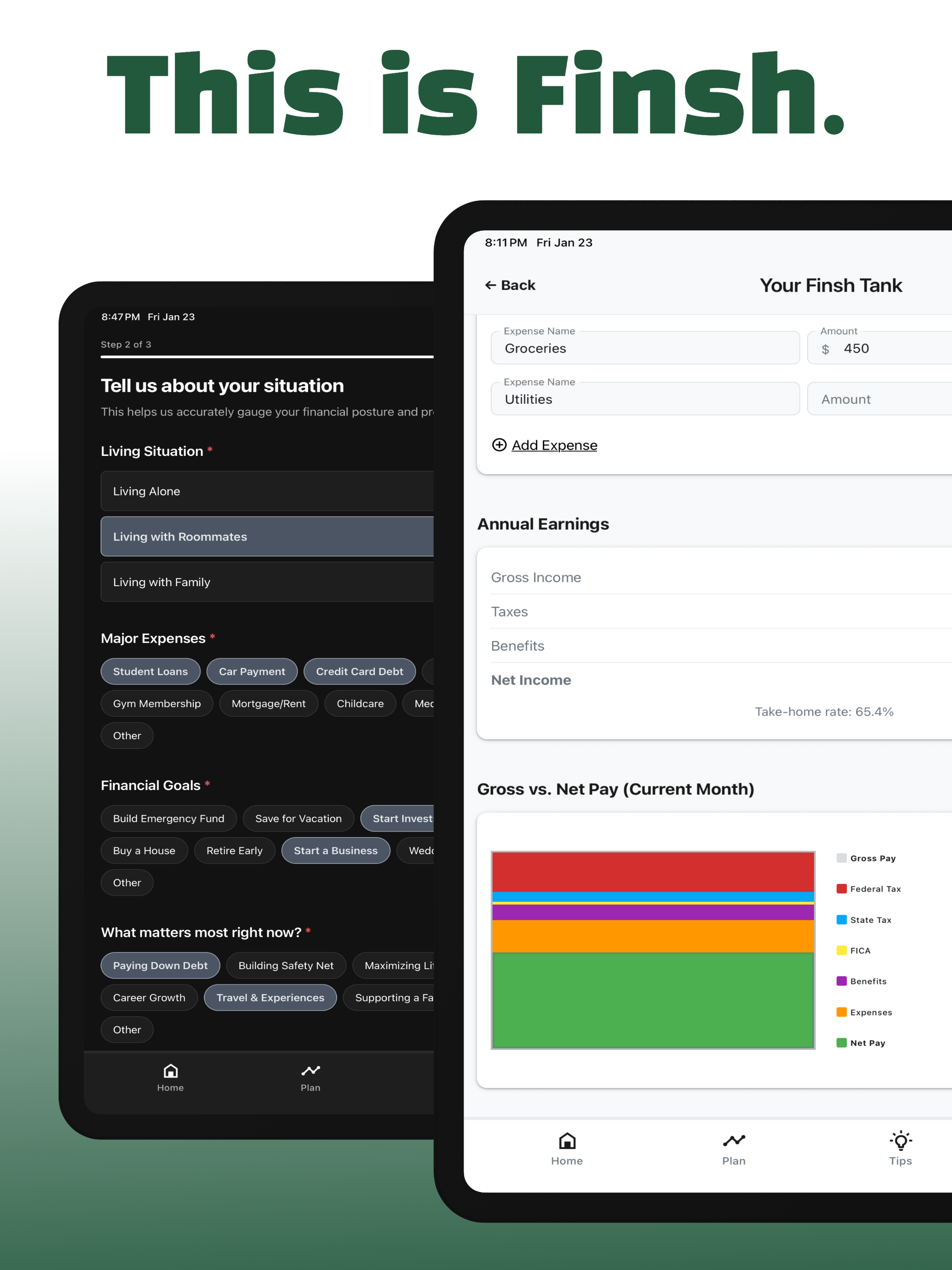Toggle the Student Loans expense chip
The width and height of the screenshot is (952, 1270).
pos(150,672)
